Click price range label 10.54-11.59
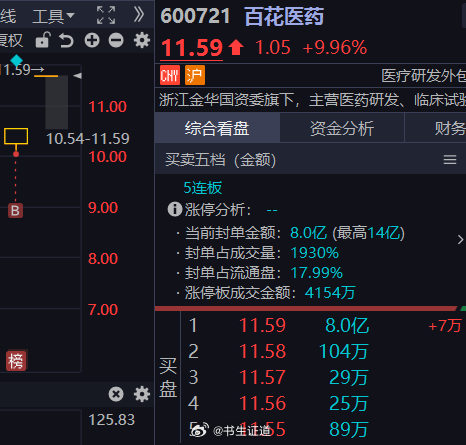The width and height of the screenshot is (466, 445). [88, 139]
